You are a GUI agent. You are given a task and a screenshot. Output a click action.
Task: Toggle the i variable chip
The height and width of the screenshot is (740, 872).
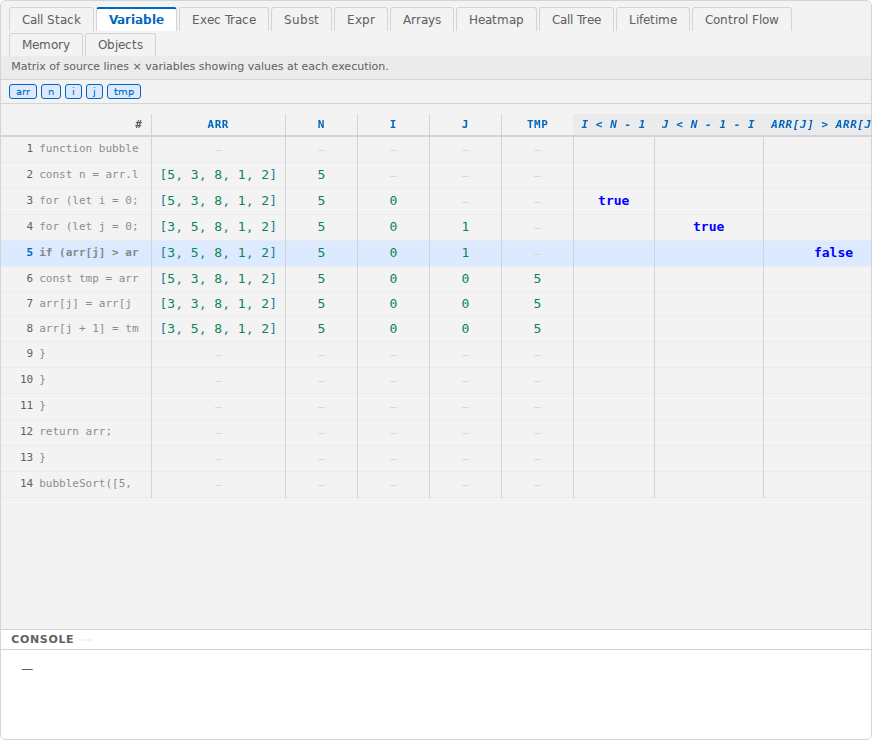pos(73,92)
